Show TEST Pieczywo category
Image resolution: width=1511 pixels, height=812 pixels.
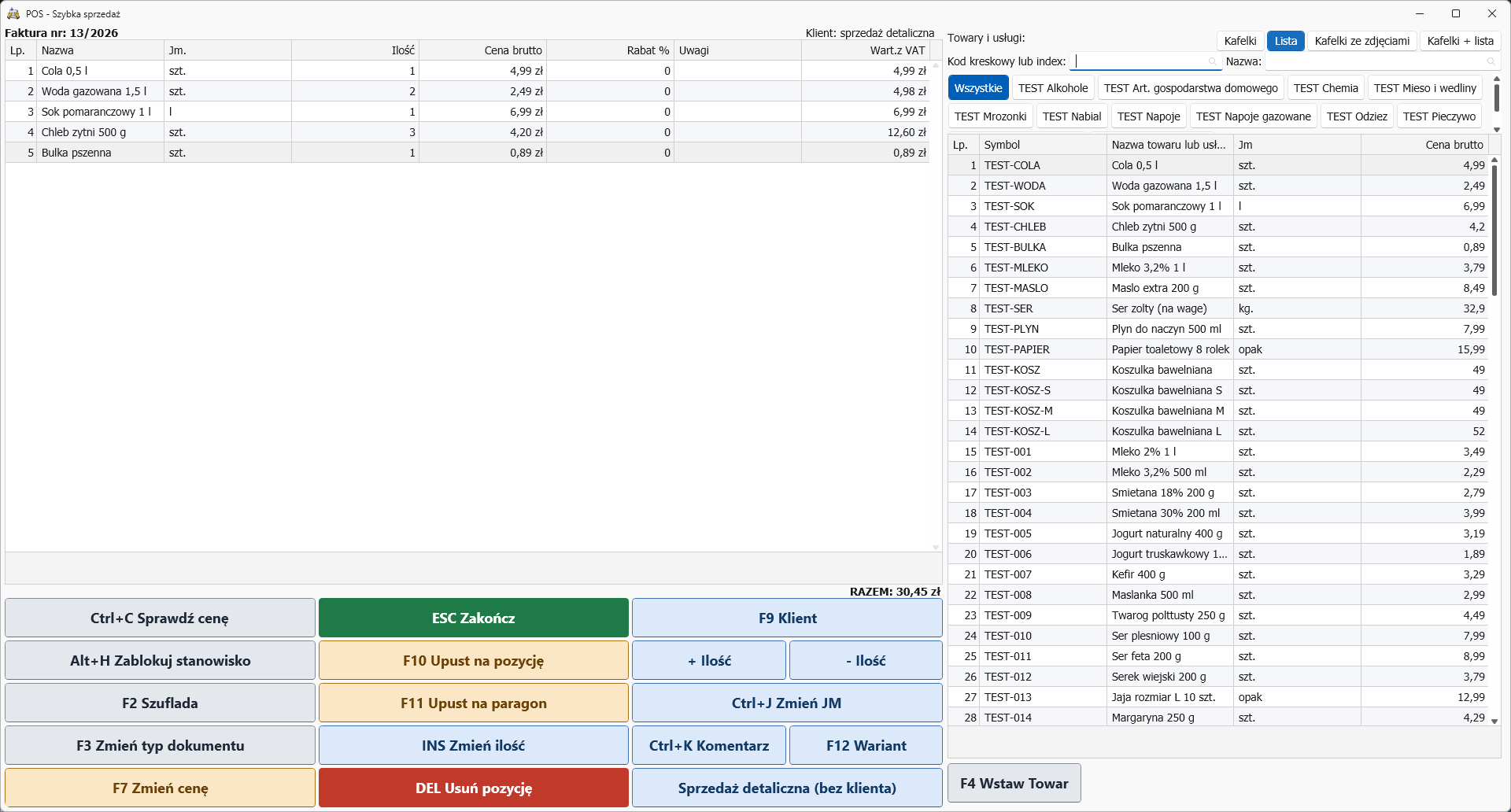tap(1439, 116)
